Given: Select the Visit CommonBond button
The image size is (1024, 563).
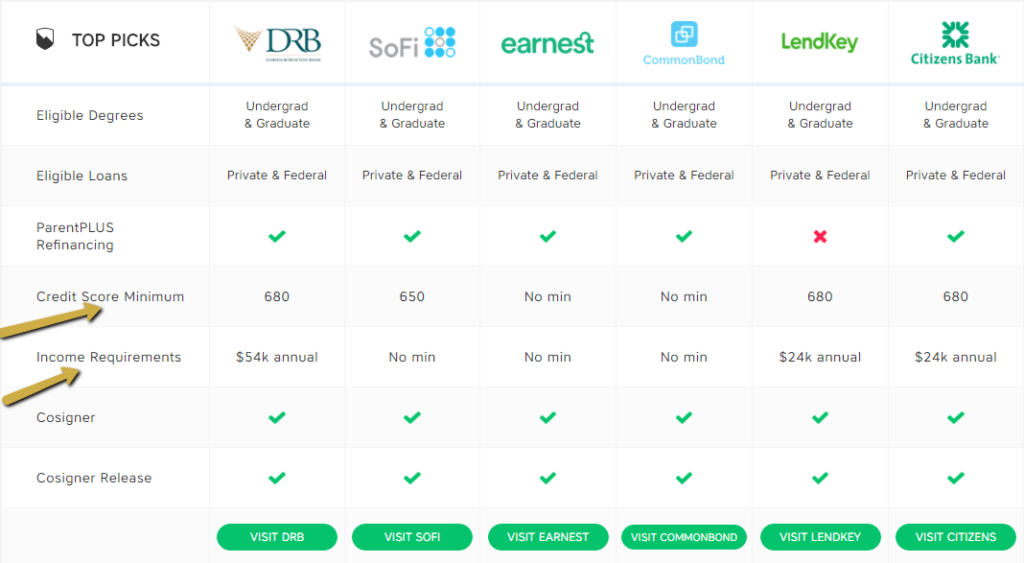Looking at the screenshot, I should [x=684, y=537].
